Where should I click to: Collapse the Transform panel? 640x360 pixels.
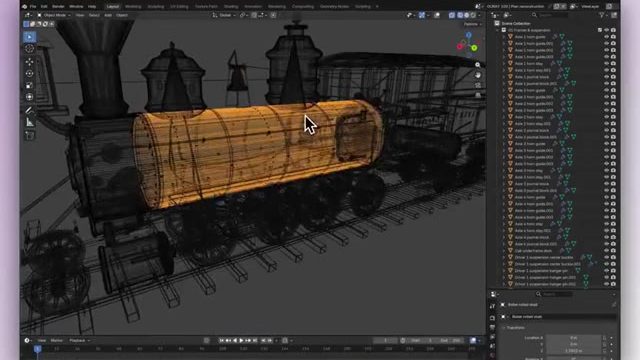tap(504, 328)
